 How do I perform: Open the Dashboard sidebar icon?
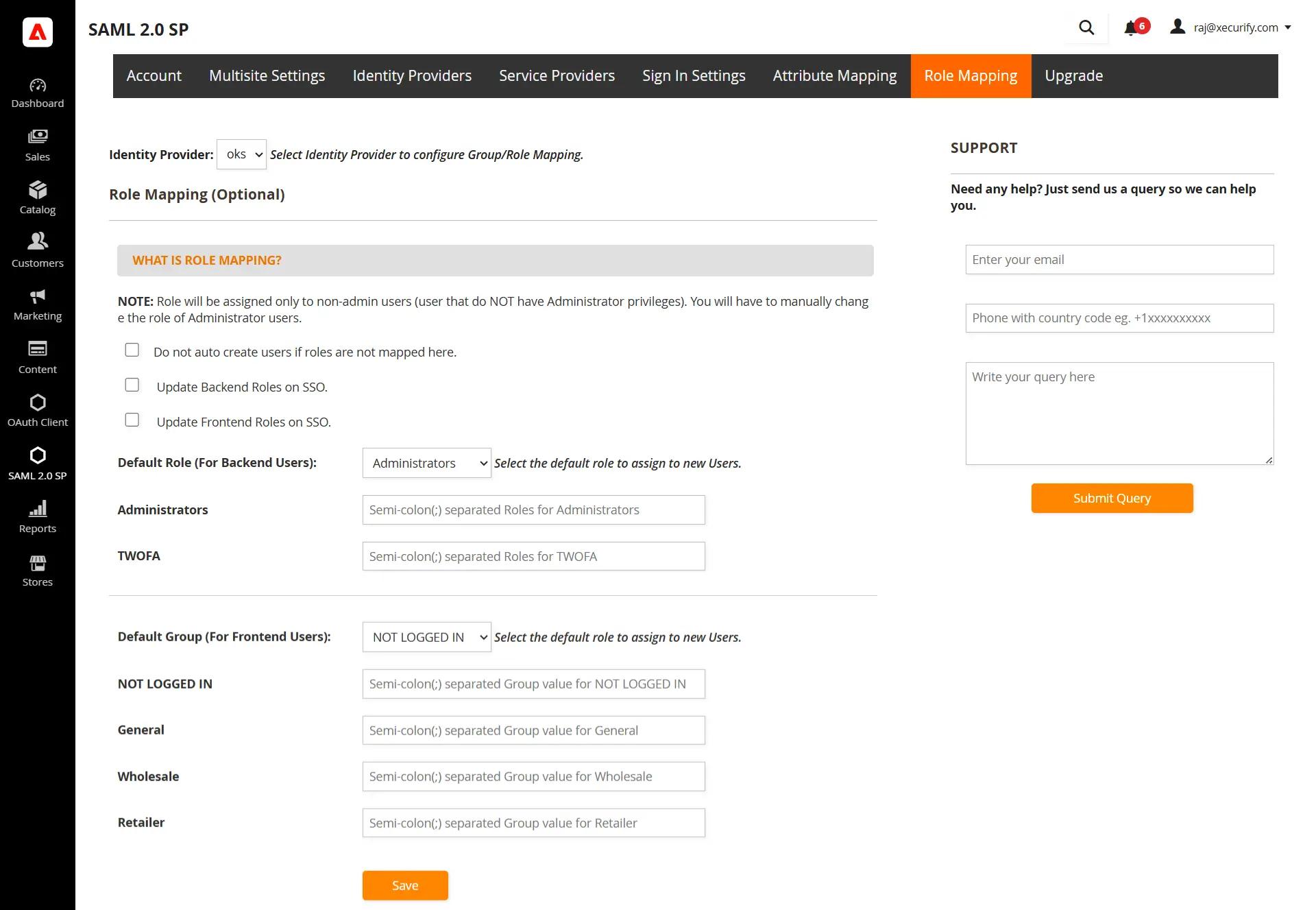[x=38, y=86]
